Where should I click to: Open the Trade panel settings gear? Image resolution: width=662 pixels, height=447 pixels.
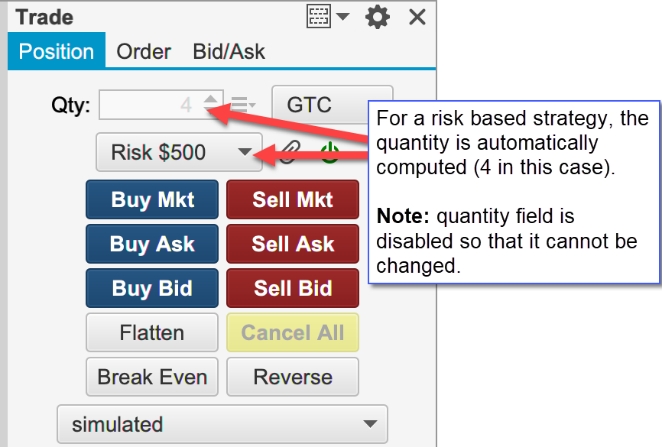[x=377, y=17]
